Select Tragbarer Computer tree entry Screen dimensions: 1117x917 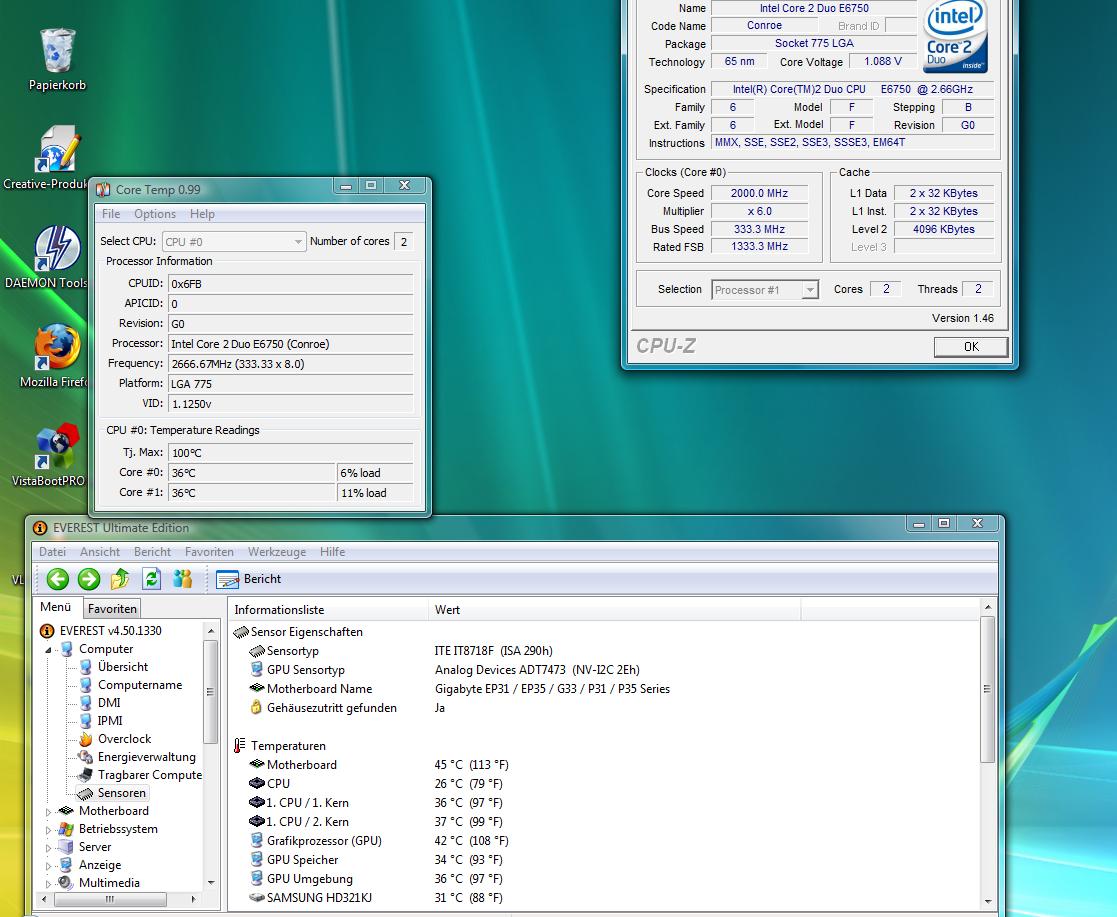coord(150,774)
